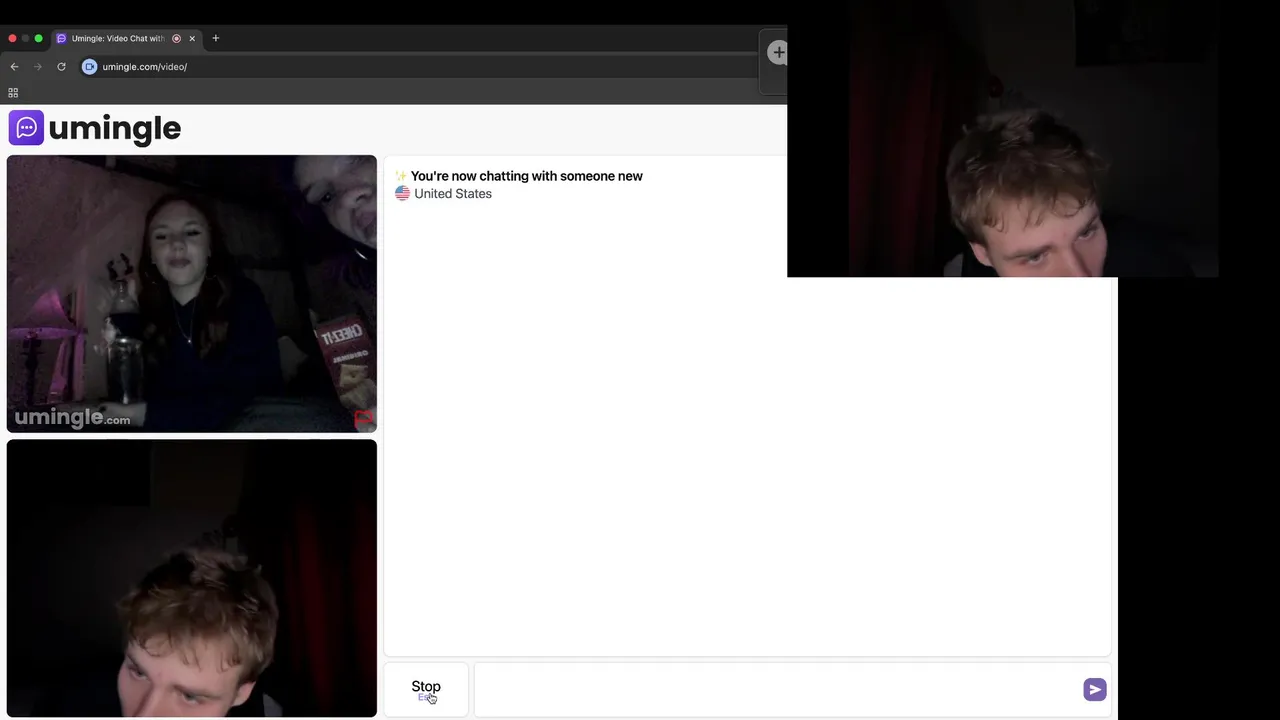Click "You're now chatting with someone new"
The width and height of the screenshot is (1280, 720).
[x=526, y=176]
